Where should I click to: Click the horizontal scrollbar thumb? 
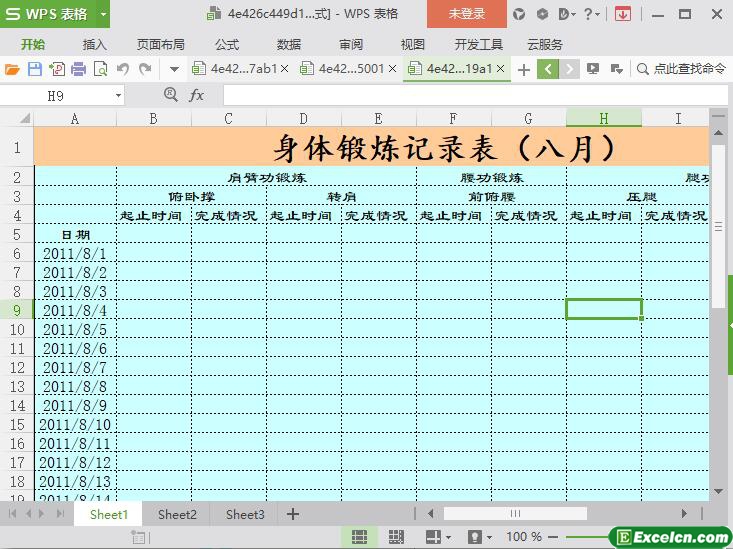[x=515, y=514]
